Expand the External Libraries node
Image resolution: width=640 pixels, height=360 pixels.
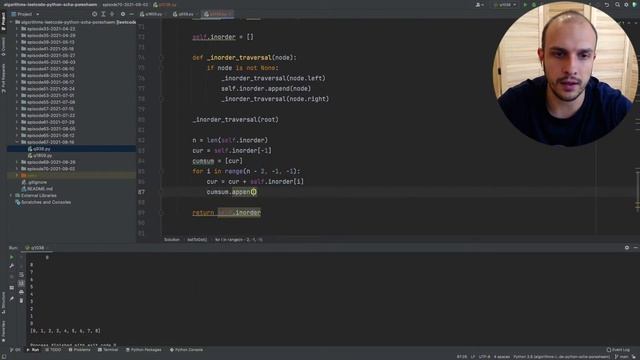click(x=11, y=196)
